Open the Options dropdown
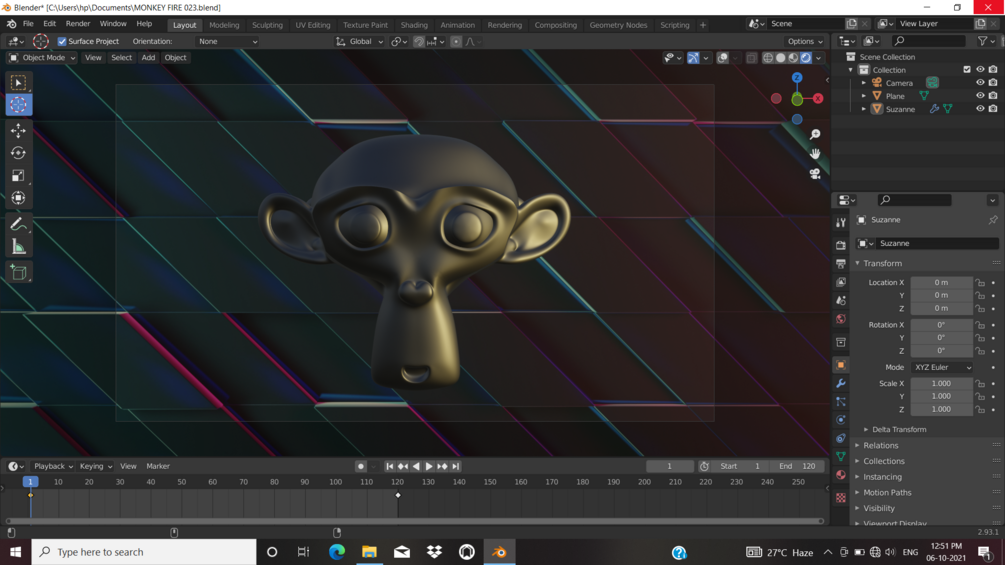Screen dimensions: 1005x565 [x=805, y=41]
